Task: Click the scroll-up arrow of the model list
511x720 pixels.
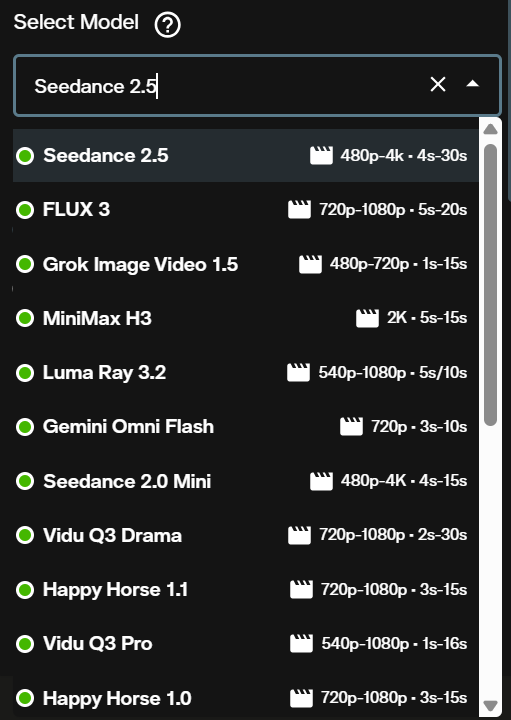Action: pos(490,129)
